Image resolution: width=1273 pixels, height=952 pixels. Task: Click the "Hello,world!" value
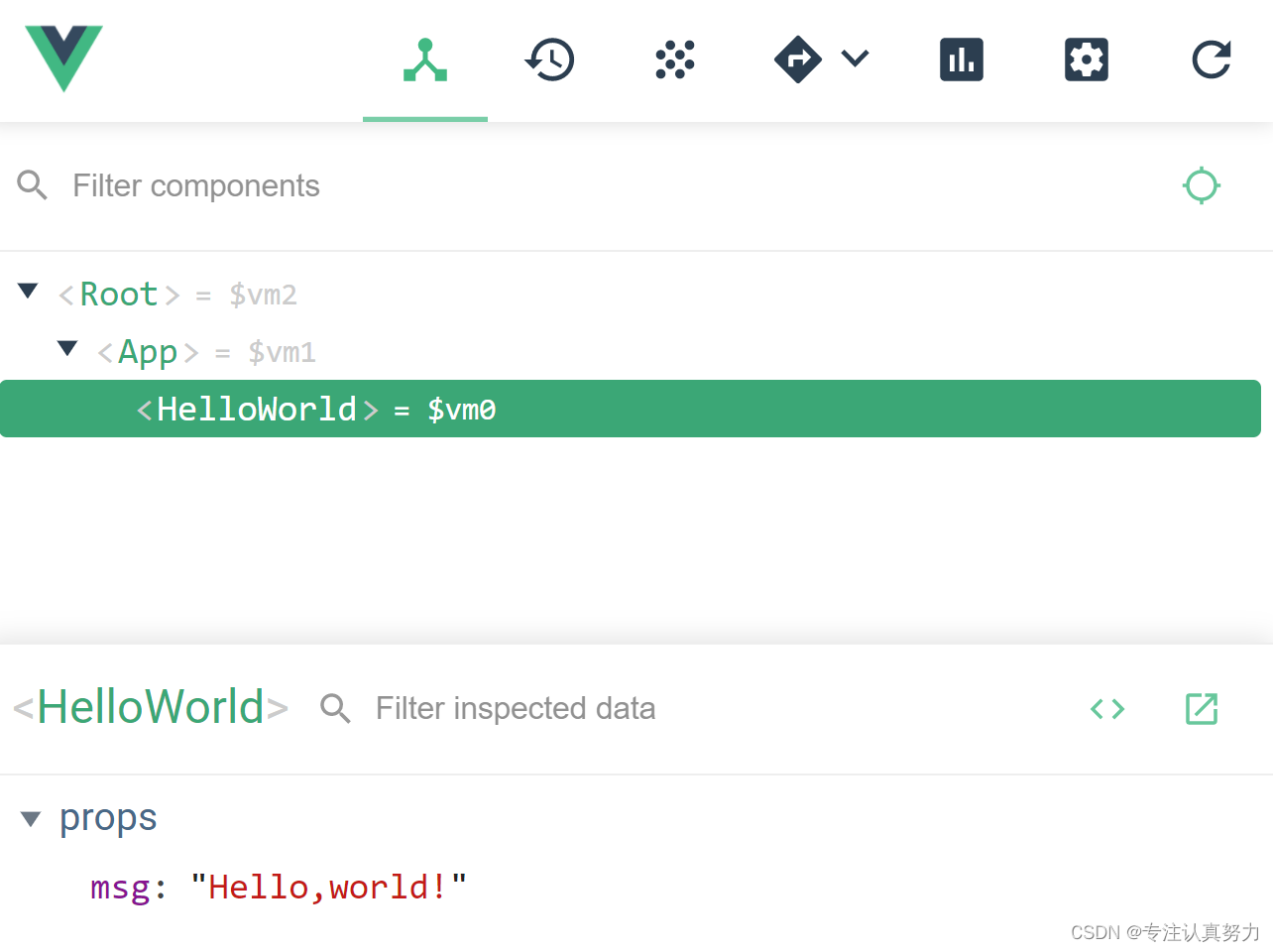tap(328, 887)
